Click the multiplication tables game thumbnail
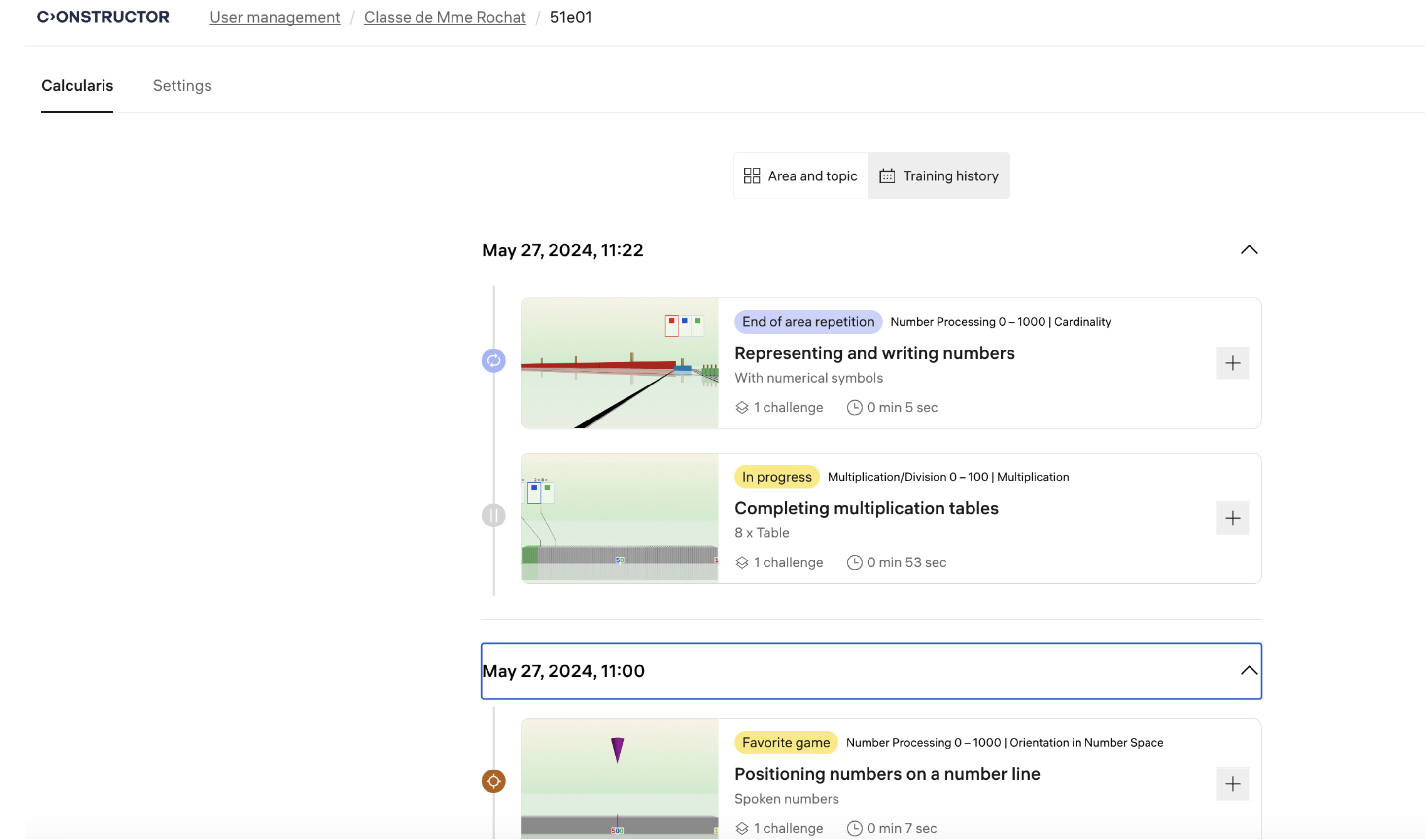This screenshot has width=1425, height=840. (619, 518)
